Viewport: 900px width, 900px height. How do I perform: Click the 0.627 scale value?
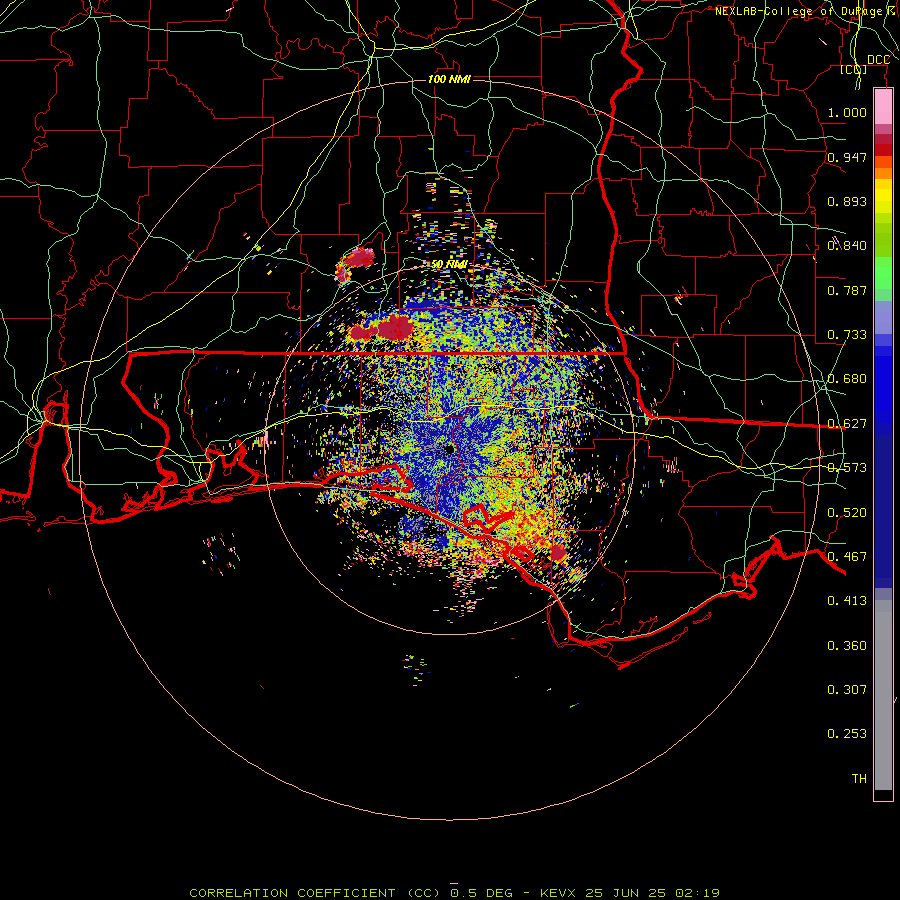coord(847,424)
